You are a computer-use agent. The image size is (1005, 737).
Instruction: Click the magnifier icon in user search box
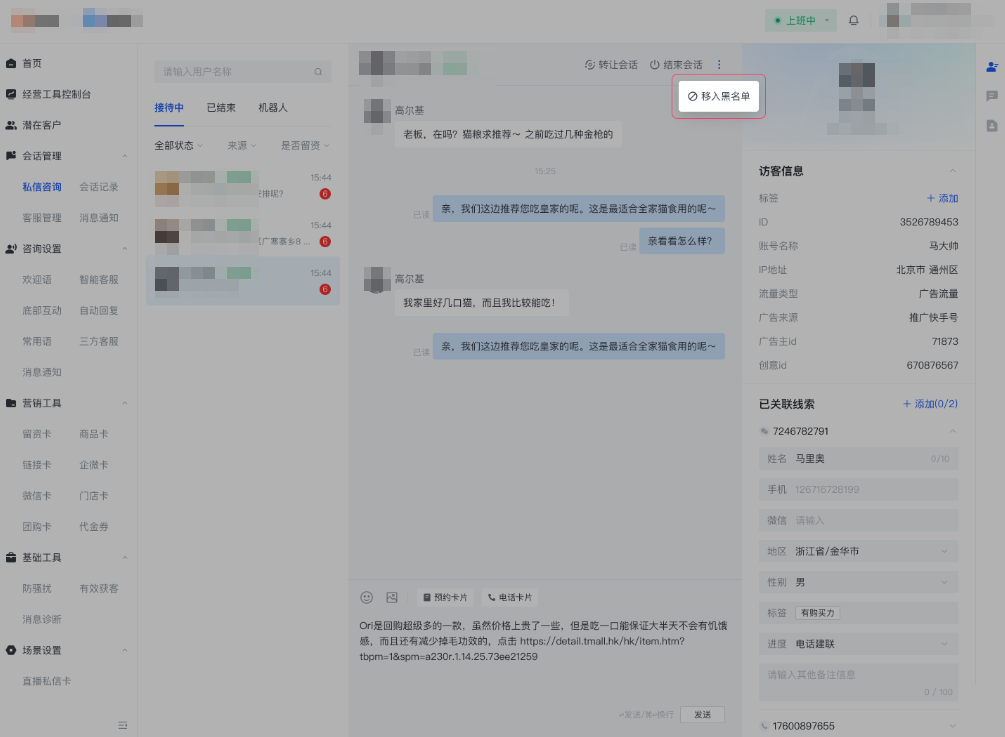pos(319,71)
